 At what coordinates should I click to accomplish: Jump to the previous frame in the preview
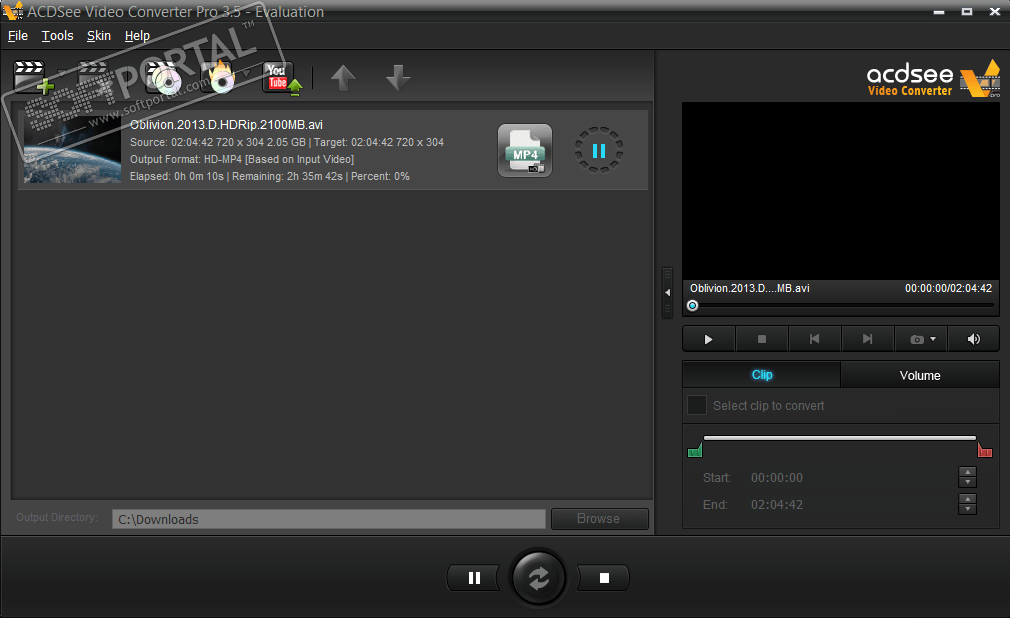(815, 339)
